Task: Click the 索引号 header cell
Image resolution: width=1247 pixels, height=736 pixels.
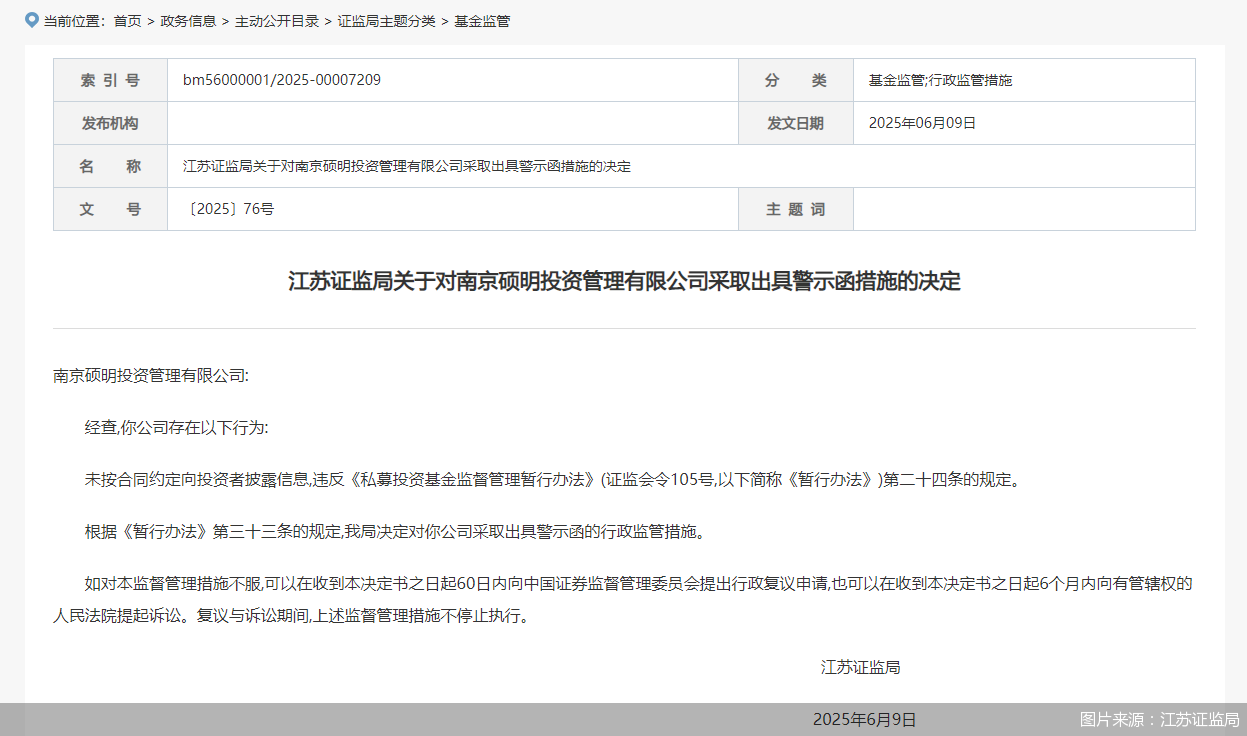Action: point(110,80)
